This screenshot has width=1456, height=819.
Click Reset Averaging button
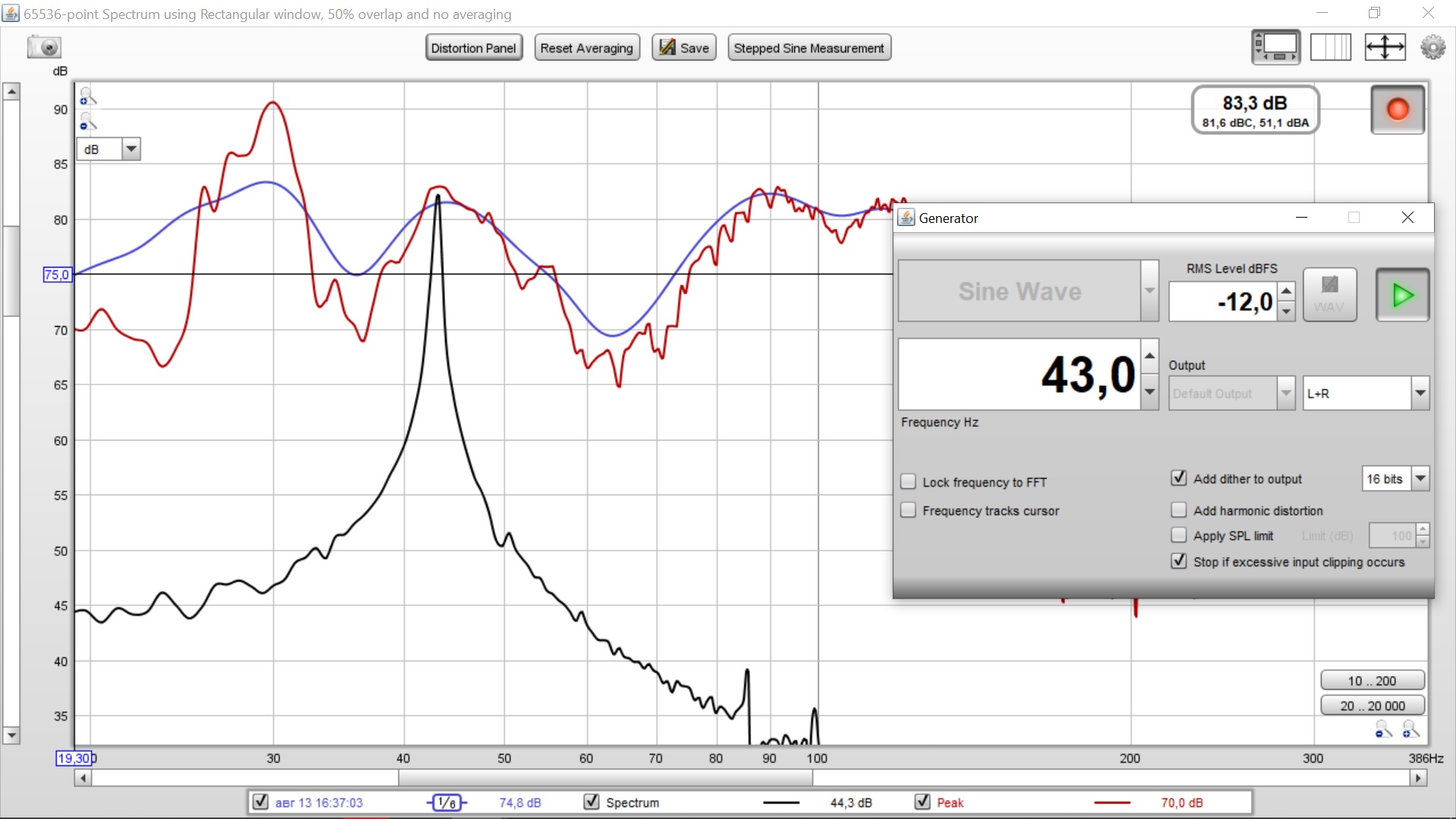(586, 48)
